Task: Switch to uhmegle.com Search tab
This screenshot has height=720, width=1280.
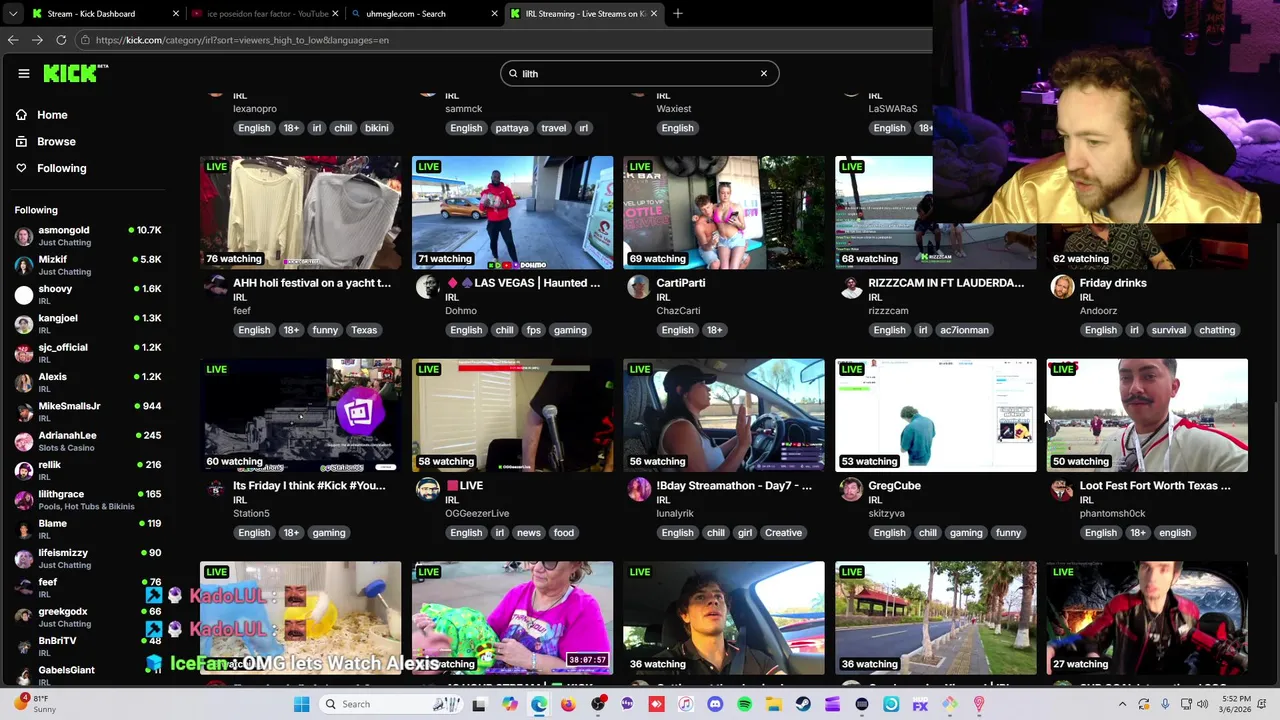Action: pos(423,14)
